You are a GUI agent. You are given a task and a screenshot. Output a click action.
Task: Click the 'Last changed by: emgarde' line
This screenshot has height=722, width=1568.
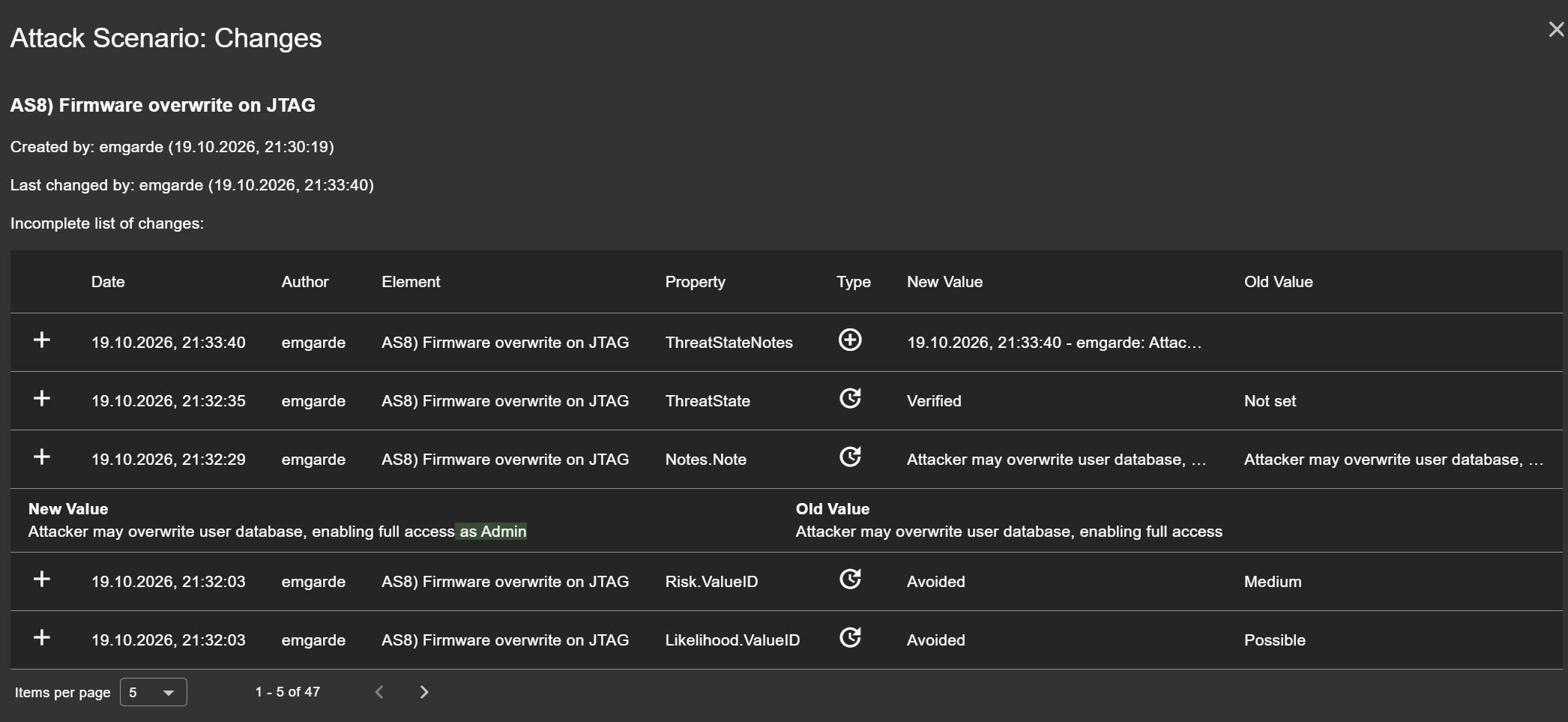point(192,185)
